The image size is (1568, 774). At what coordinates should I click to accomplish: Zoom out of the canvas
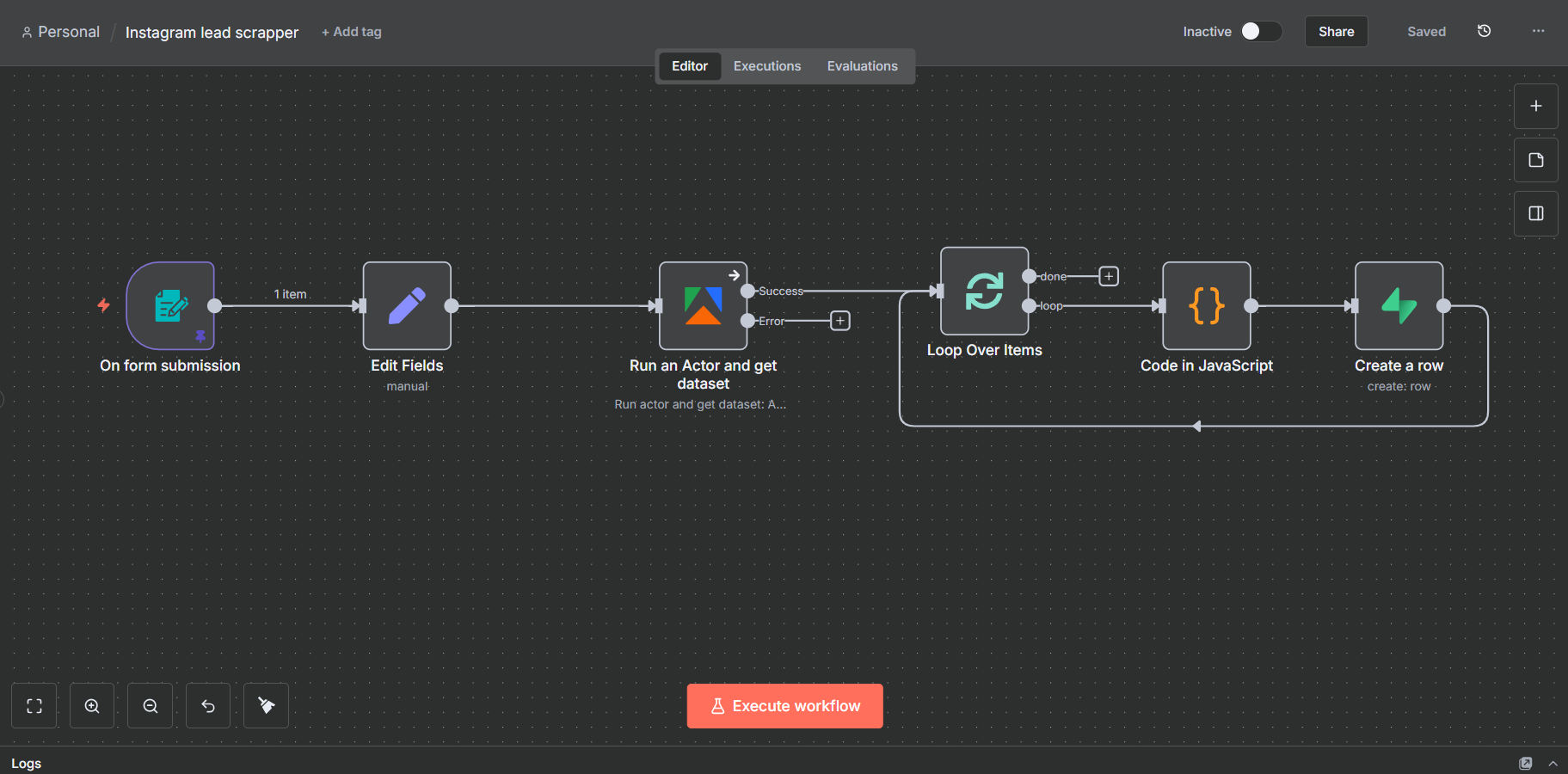click(x=151, y=706)
